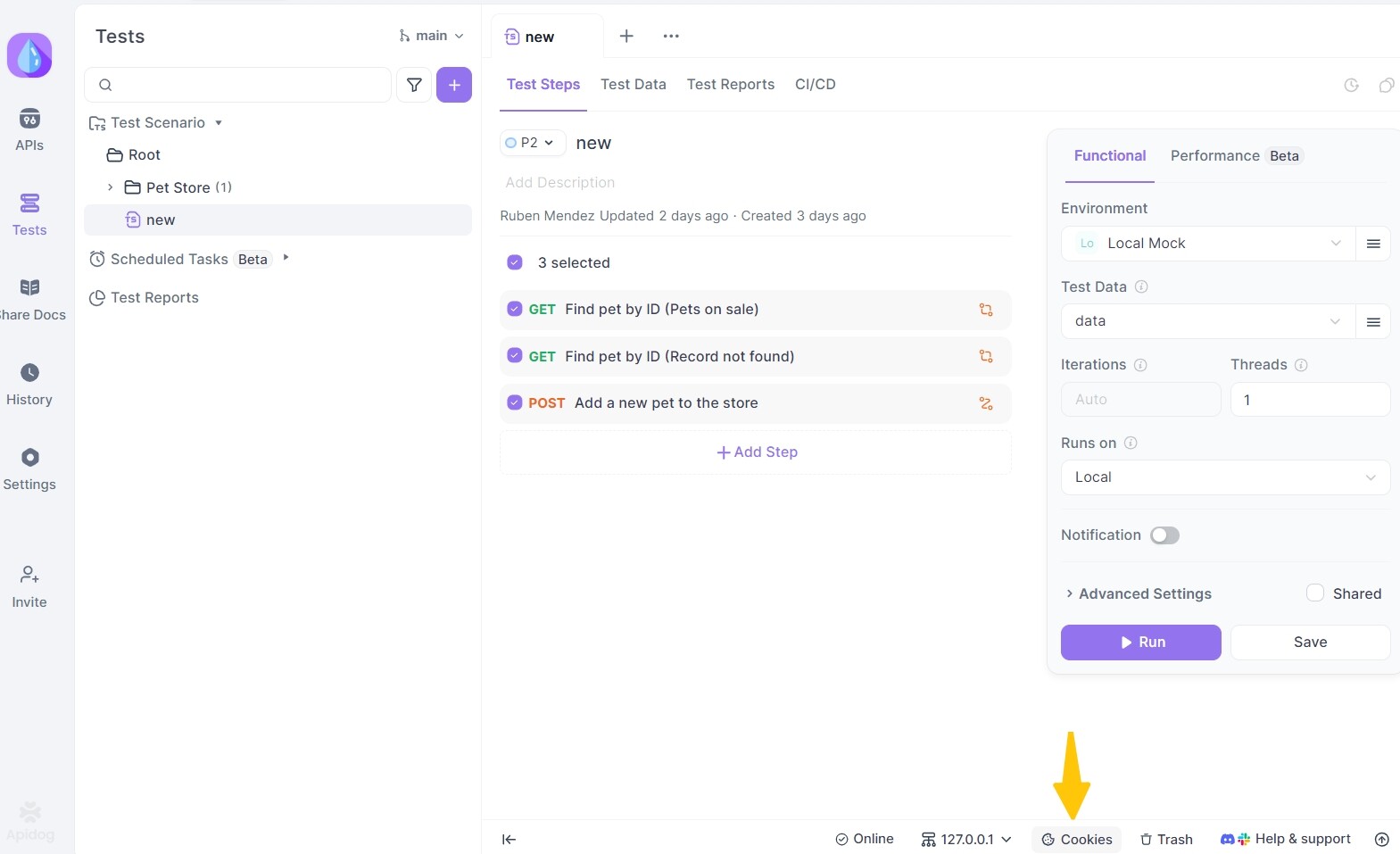Expand the Pet Store folder
The height and width of the screenshot is (854, 1400).
110,187
